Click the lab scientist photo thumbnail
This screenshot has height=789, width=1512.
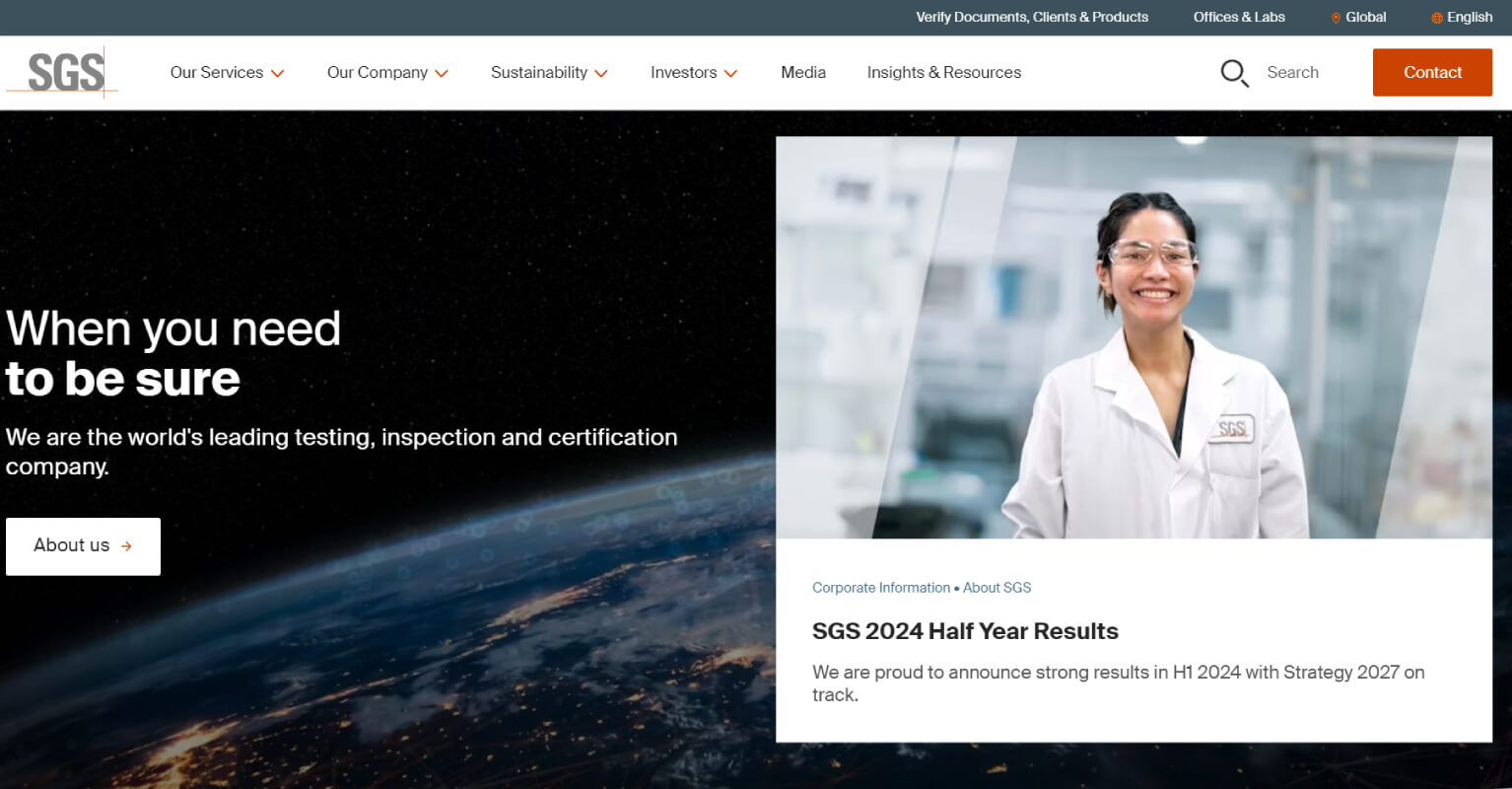(1134, 337)
